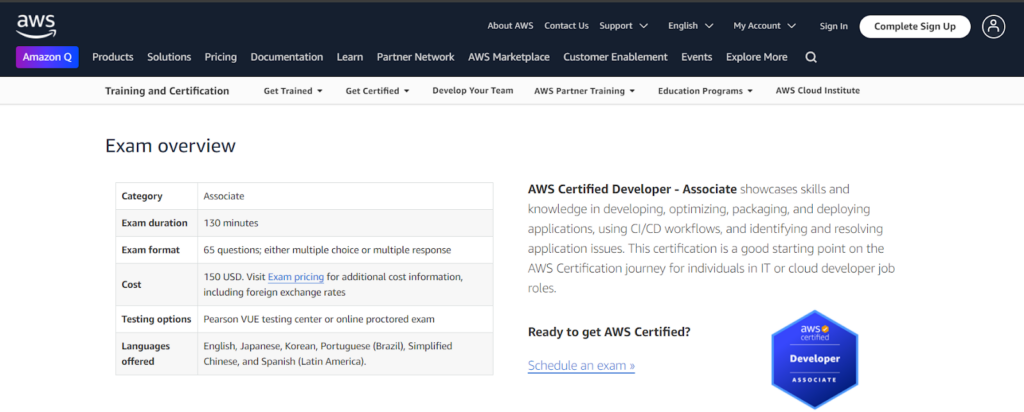Open the Pricing menu
Image resolution: width=1024 pixels, height=412 pixels.
tap(221, 57)
